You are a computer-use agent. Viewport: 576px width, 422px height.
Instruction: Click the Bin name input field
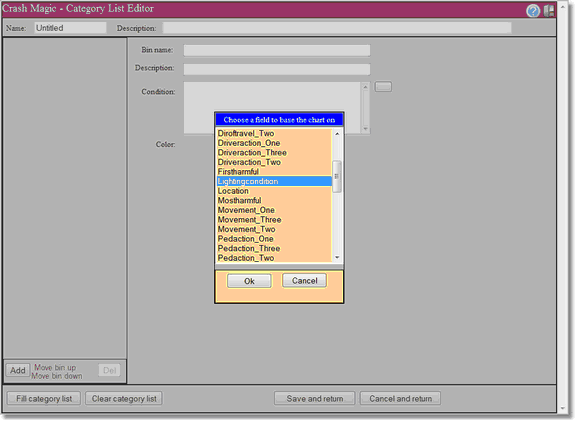tap(277, 50)
